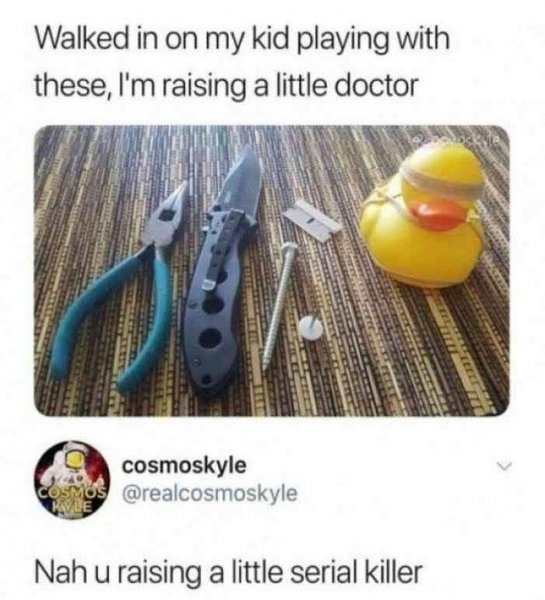545x600 pixels.
Task: Click the cosmoskyle display name
Action: pyautogui.click(x=184, y=466)
